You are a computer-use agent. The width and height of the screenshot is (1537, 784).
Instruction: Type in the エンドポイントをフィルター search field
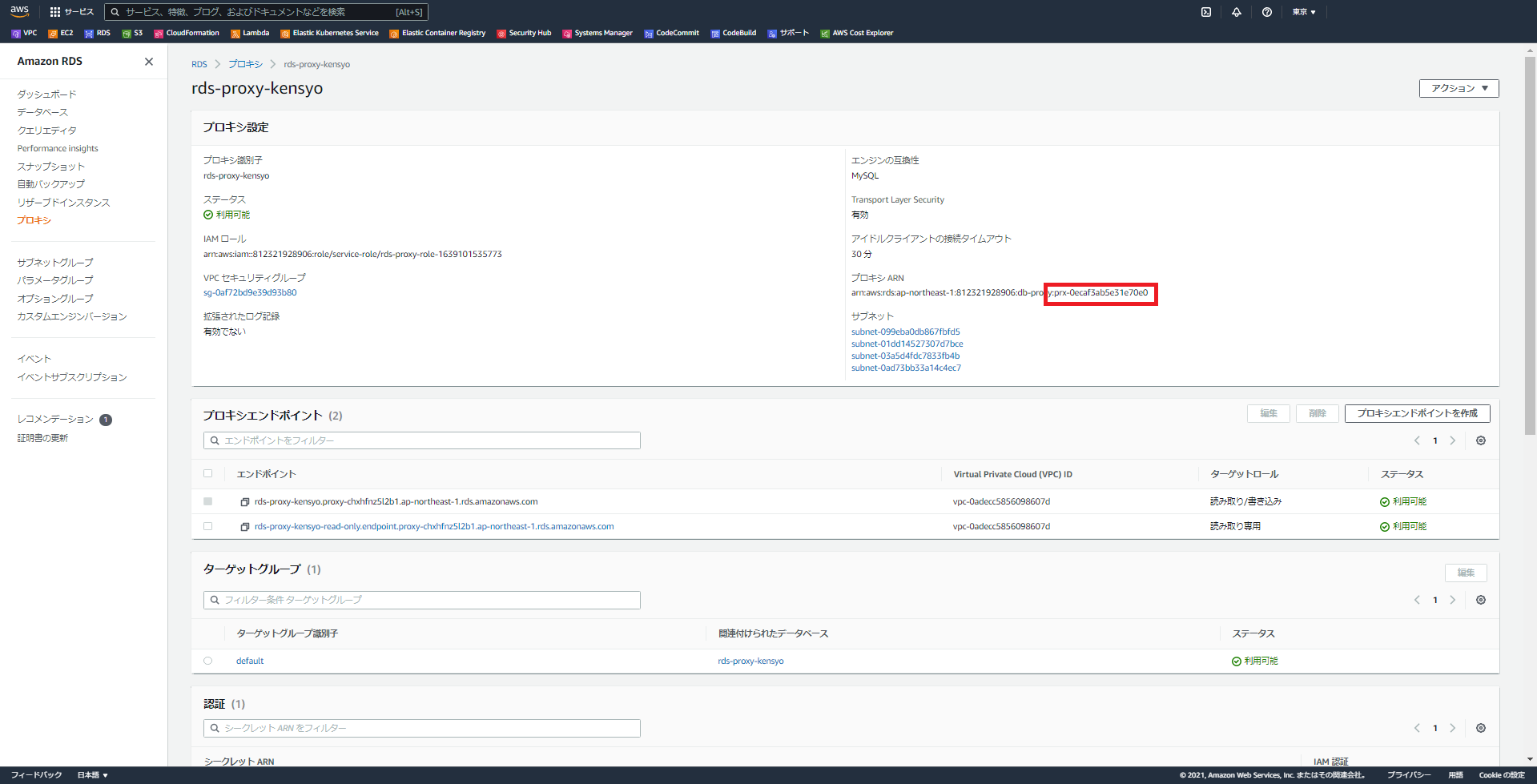coord(421,440)
